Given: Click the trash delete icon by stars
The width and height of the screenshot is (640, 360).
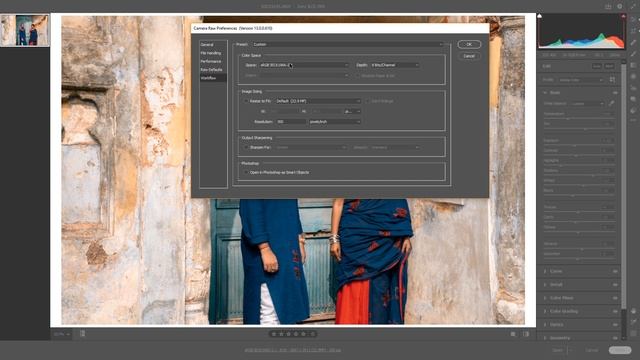Looking at the screenshot, I should click(313, 334).
